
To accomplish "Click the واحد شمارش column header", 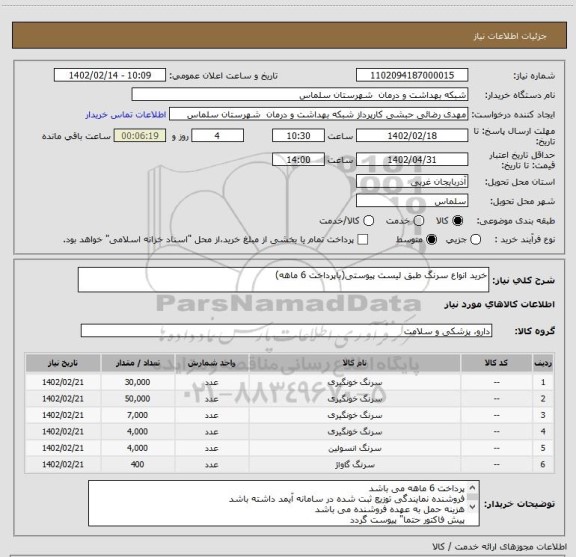I will tap(212, 363).
